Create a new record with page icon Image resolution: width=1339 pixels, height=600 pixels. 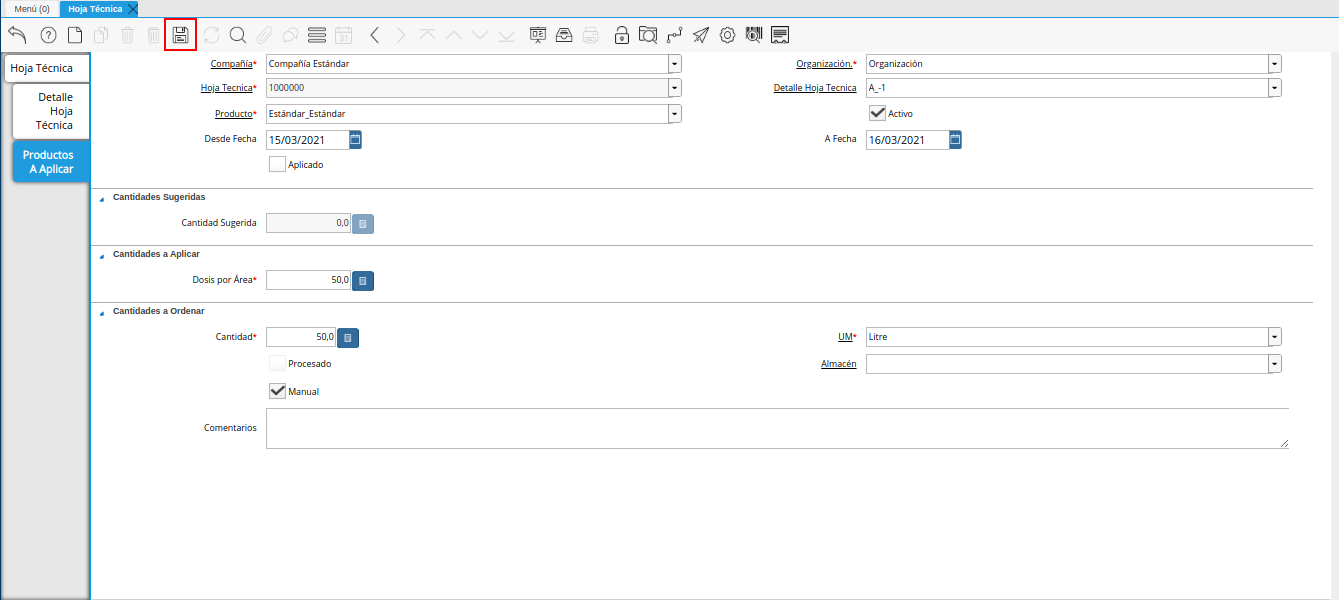(x=75, y=35)
